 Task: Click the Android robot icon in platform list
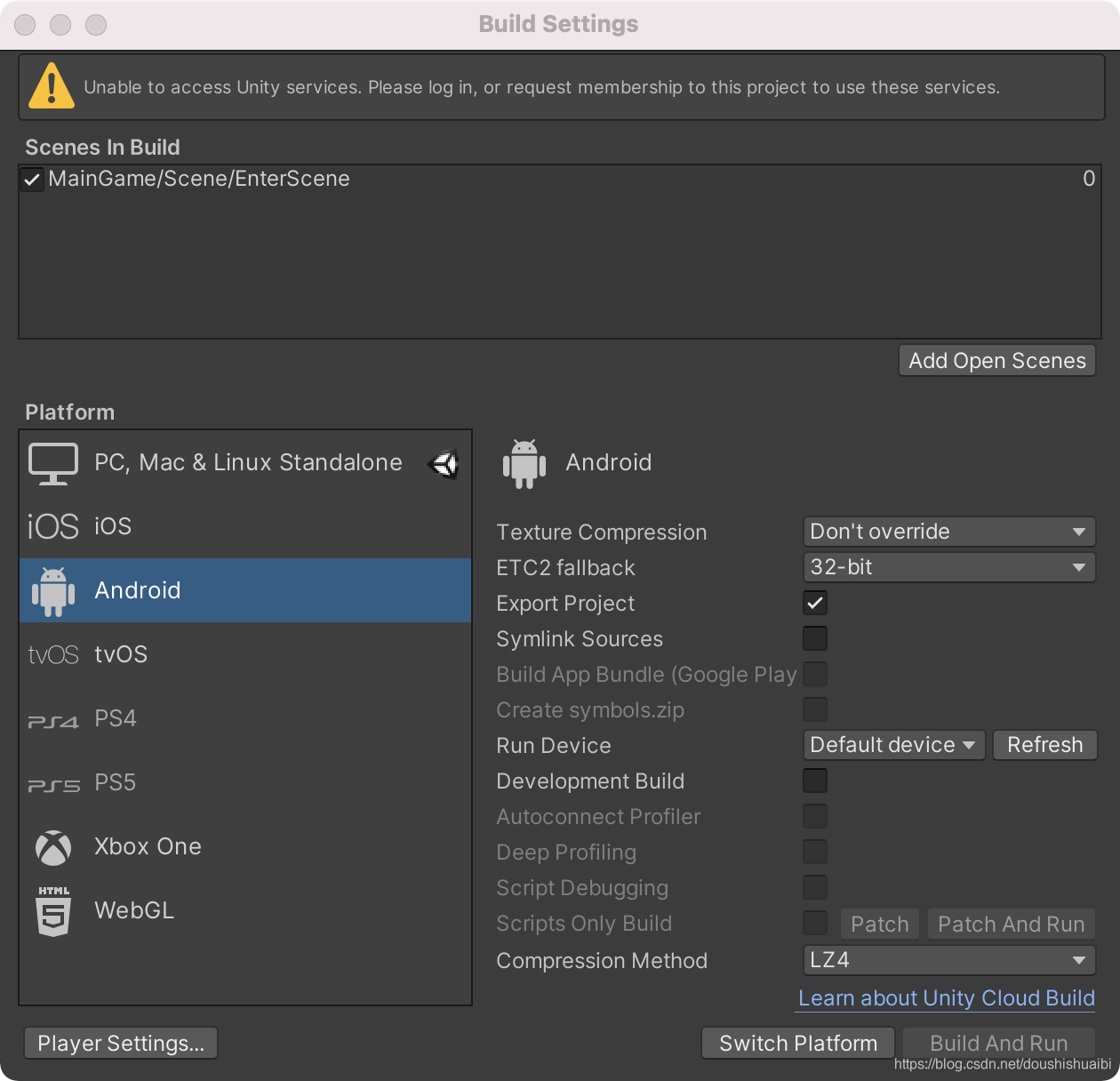(53, 590)
